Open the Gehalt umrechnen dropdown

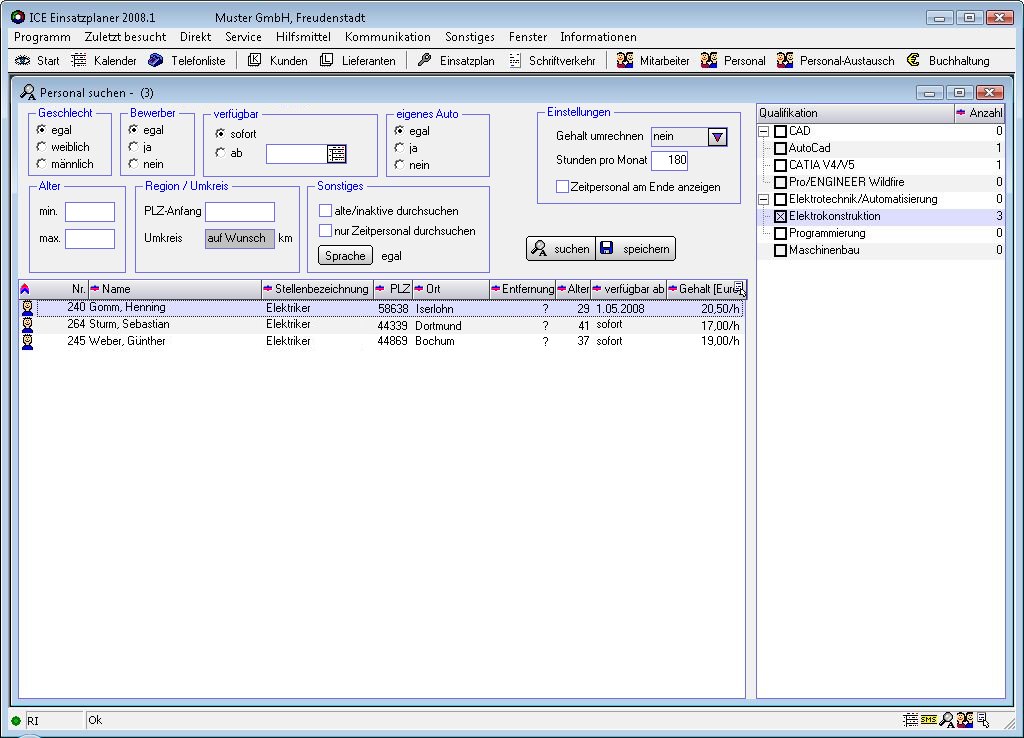click(x=717, y=137)
